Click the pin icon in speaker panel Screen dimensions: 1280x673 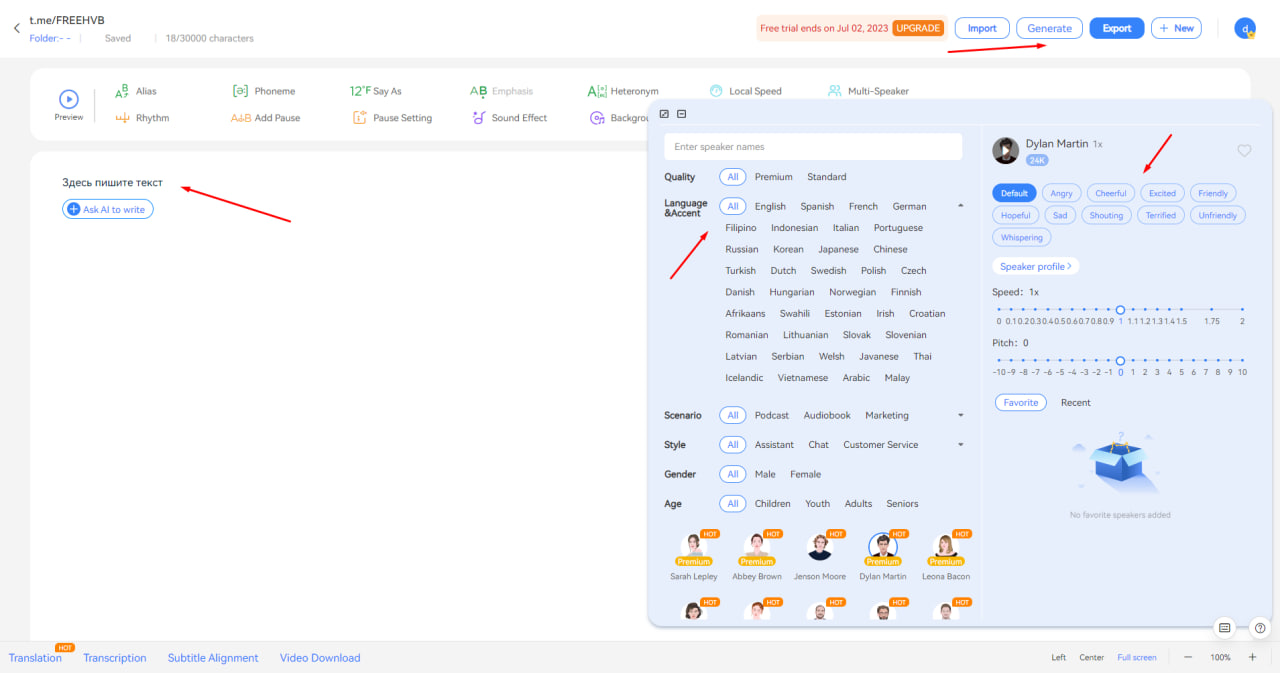[665, 114]
